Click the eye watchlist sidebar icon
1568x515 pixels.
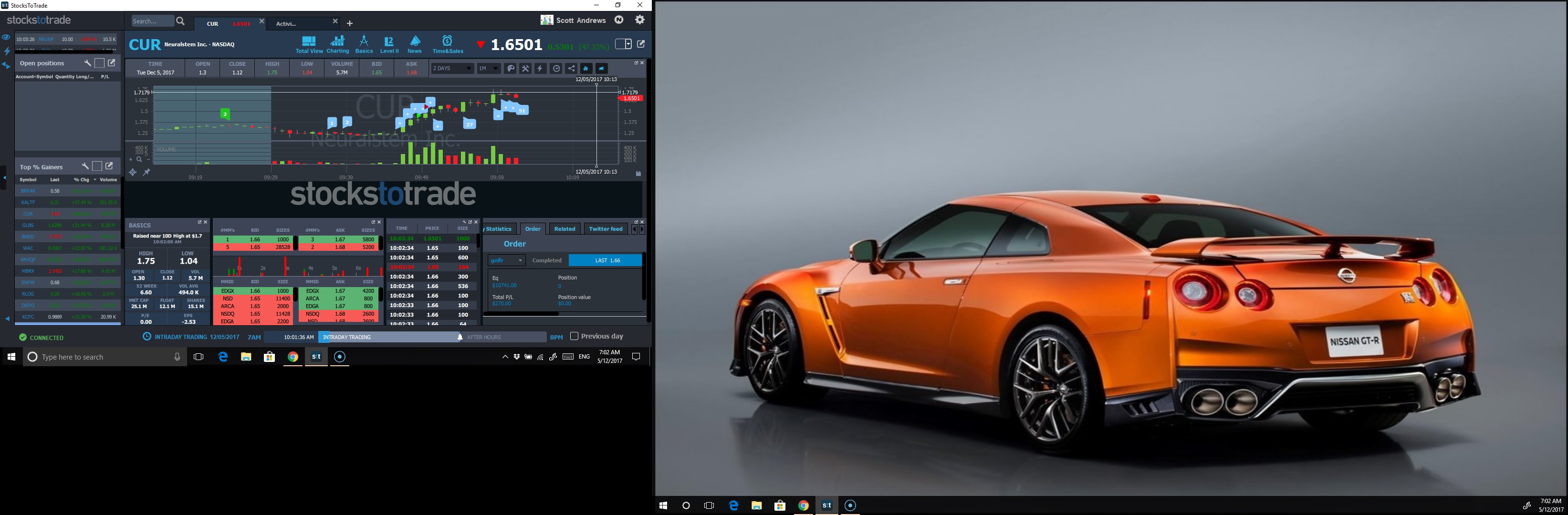coord(6,37)
